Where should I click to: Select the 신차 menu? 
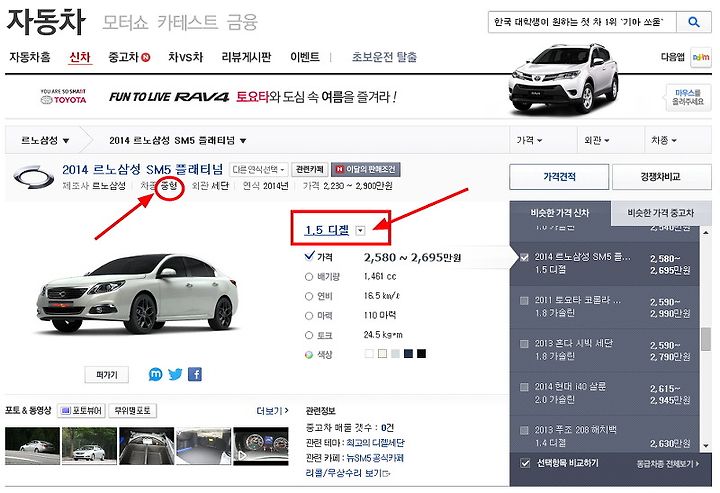pos(80,57)
